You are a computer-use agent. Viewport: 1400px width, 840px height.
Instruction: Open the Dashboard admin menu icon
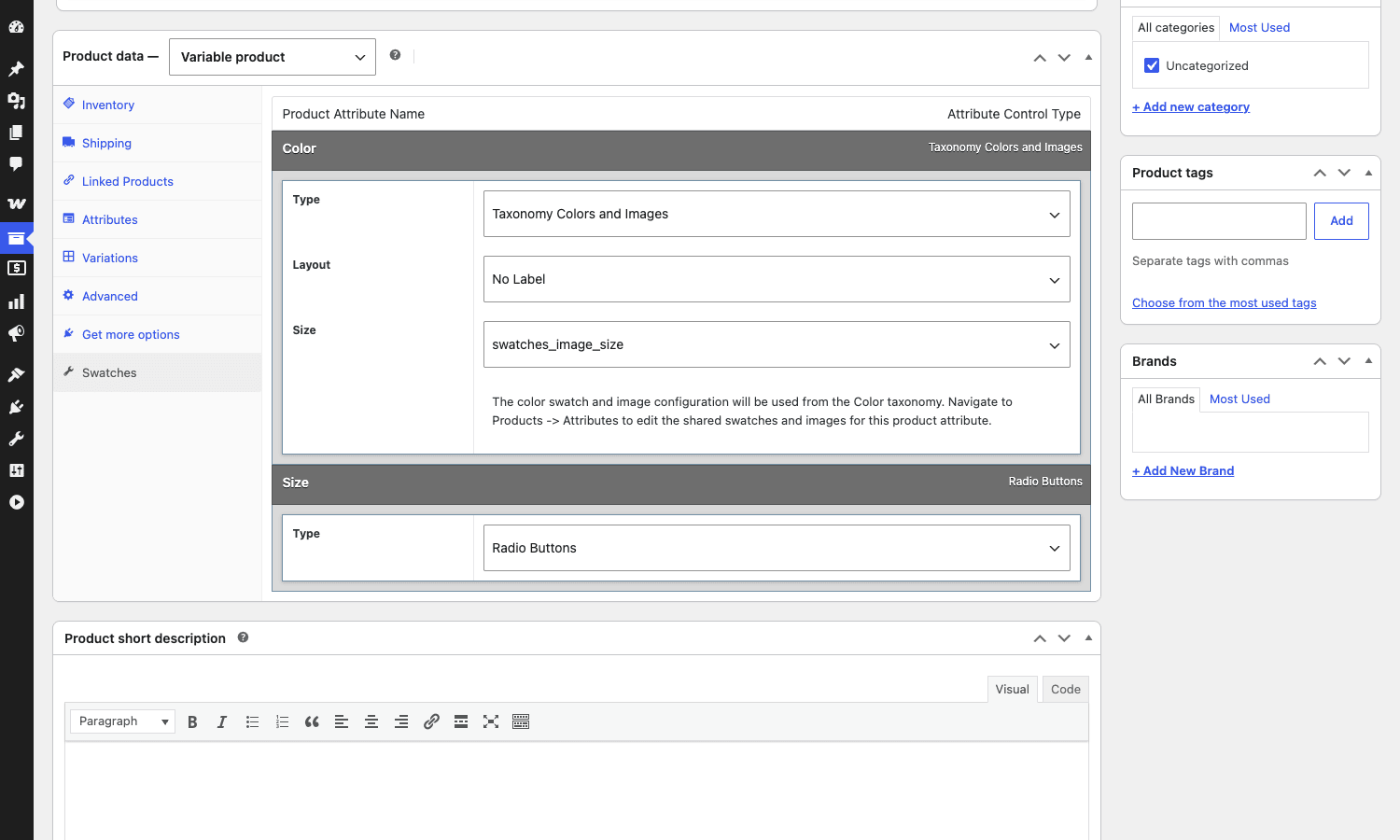tap(16, 27)
